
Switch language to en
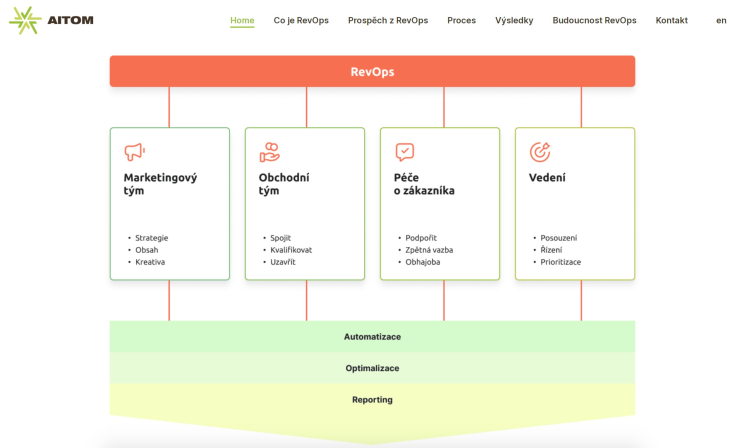point(721,21)
